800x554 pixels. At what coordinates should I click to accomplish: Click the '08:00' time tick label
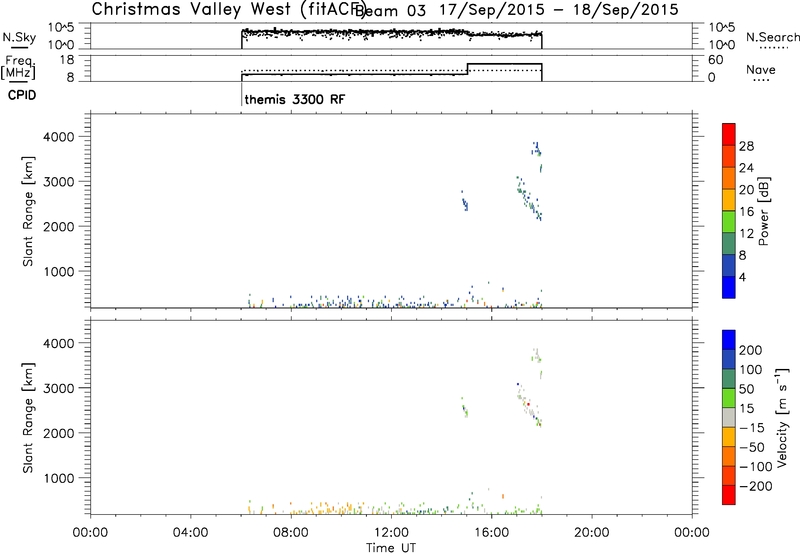click(291, 533)
